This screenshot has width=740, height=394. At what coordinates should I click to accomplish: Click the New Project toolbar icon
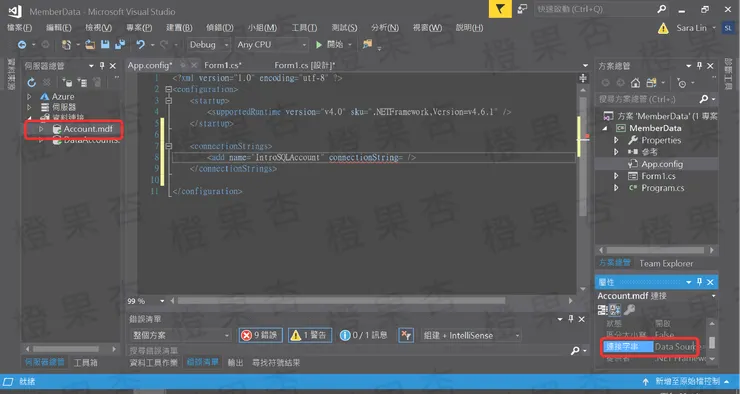click(67, 44)
